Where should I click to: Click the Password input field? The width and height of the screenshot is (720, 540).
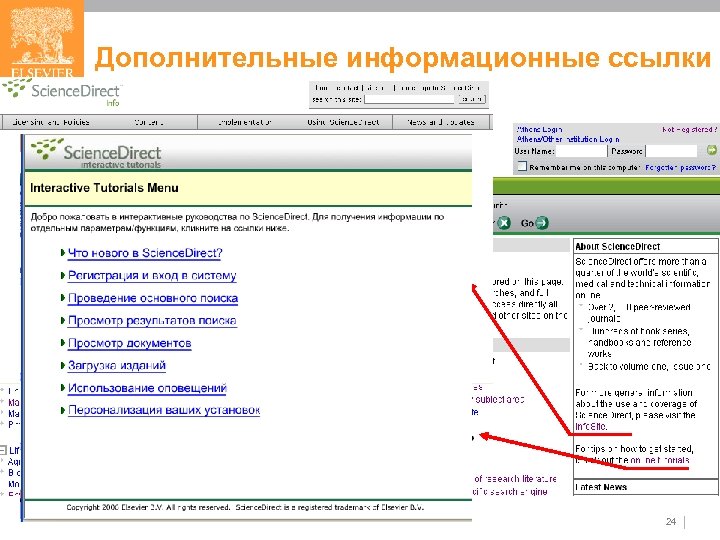click(x=672, y=151)
